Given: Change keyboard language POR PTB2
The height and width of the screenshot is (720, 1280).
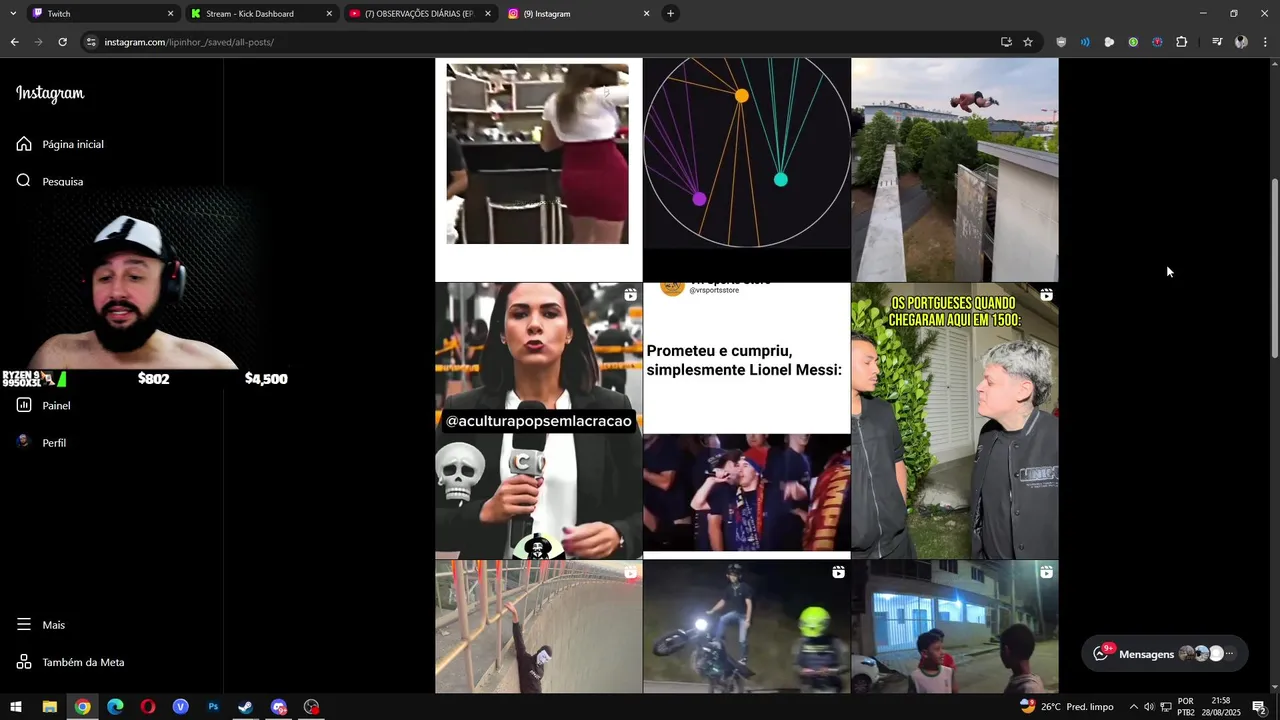Looking at the screenshot, I should coord(1186,707).
